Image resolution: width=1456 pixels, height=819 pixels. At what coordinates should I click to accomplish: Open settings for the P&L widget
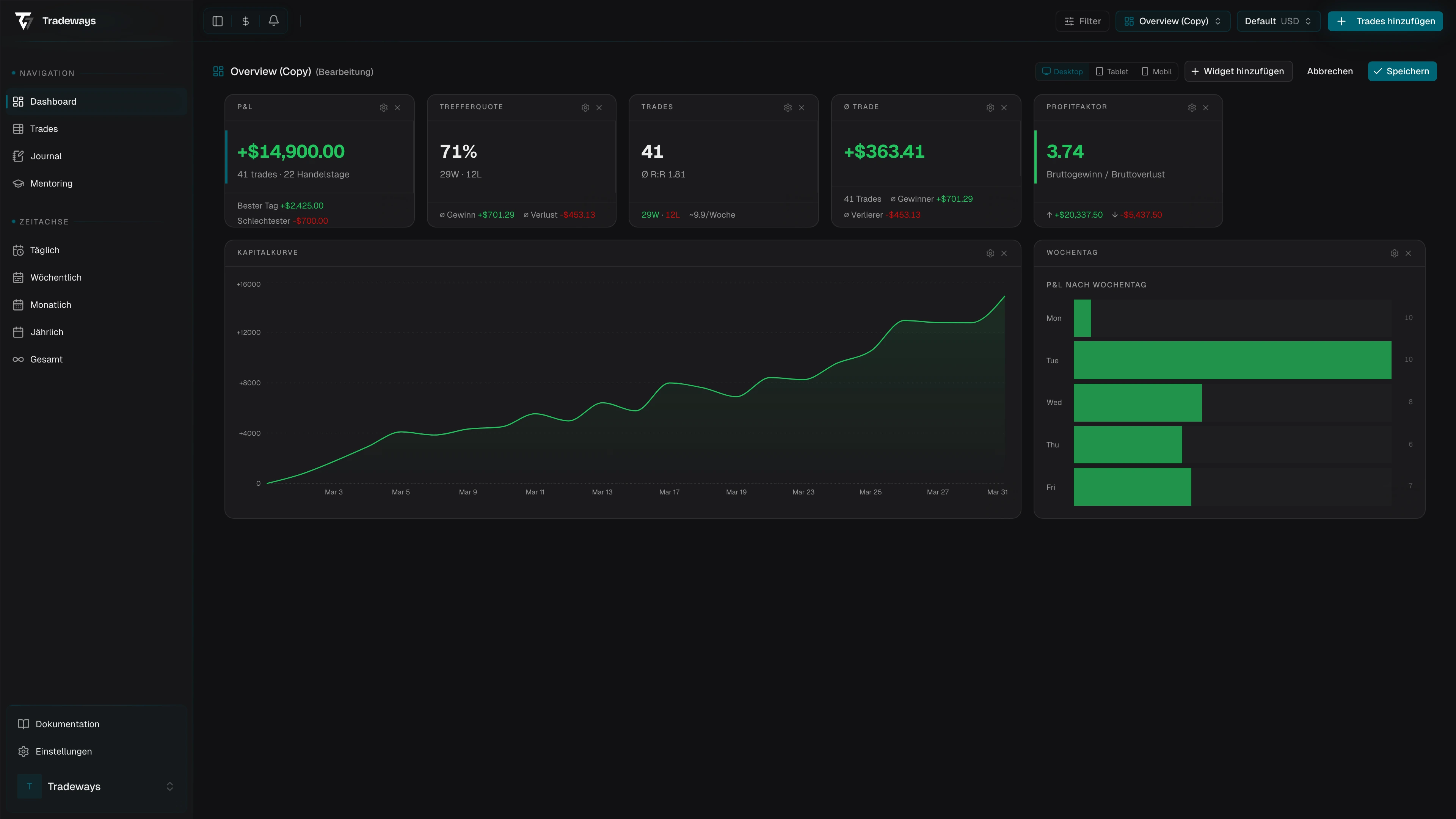[x=384, y=107]
